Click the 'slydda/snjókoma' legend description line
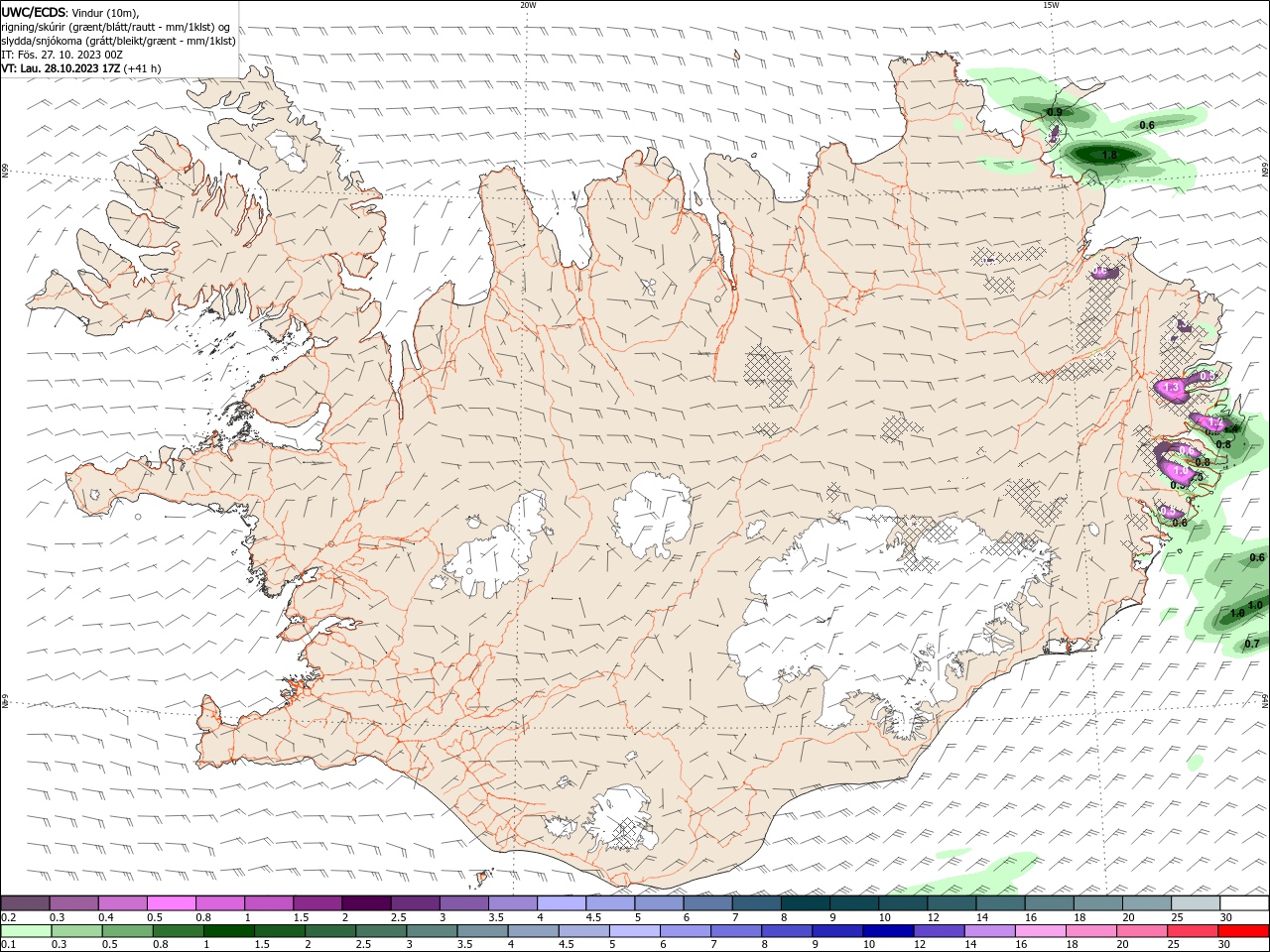 click(119, 41)
